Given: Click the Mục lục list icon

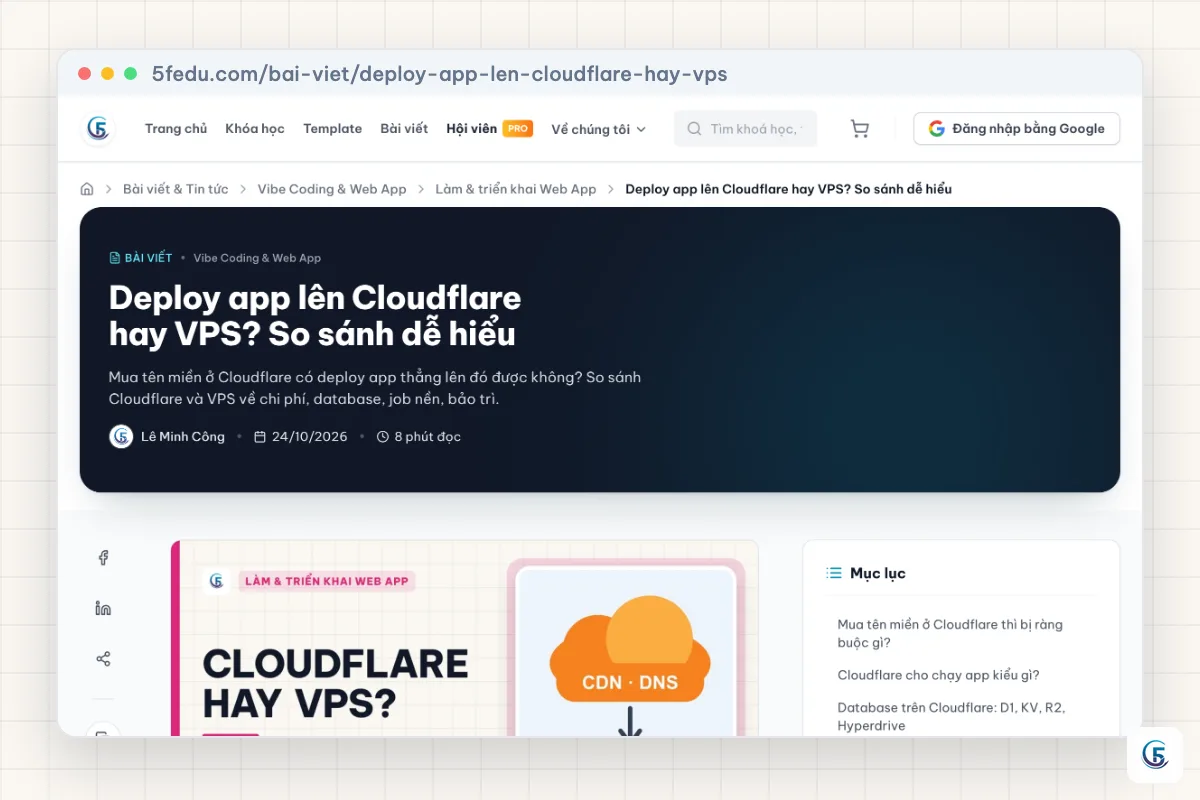Looking at the screenshot, I should pos(833,573).
